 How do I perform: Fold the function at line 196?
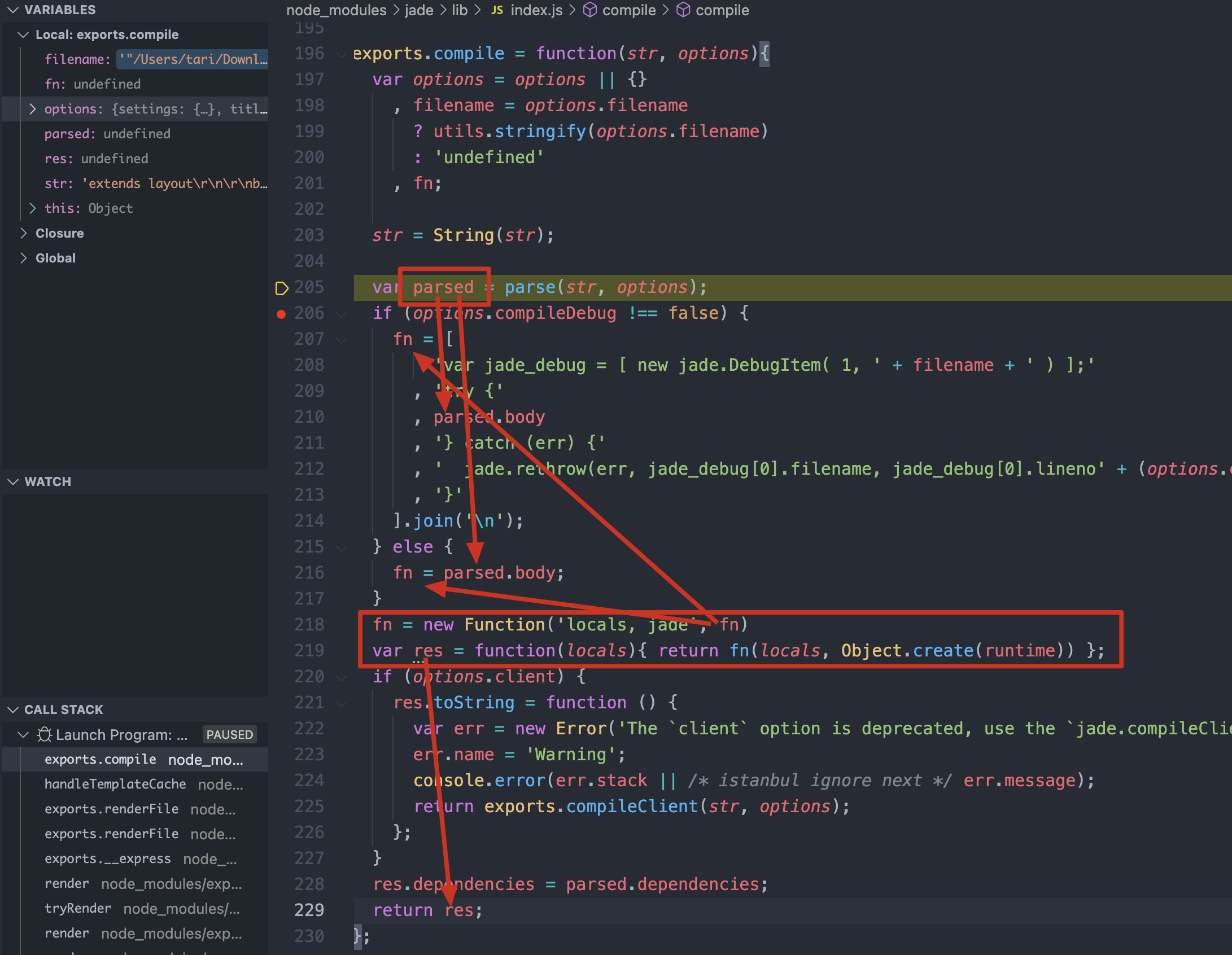click(342, 54)
